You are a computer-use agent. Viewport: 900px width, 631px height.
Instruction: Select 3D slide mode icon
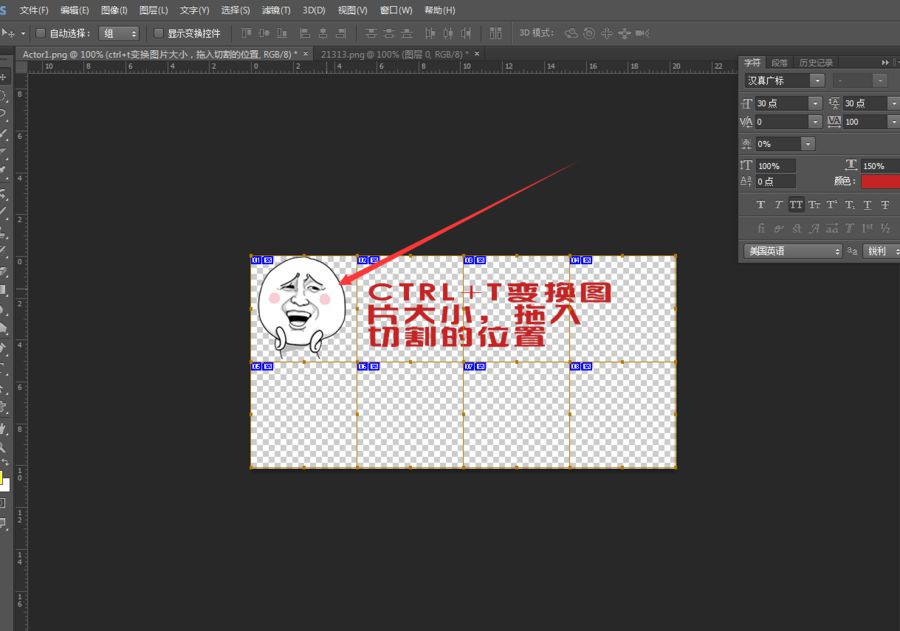(x=624, y=33)
